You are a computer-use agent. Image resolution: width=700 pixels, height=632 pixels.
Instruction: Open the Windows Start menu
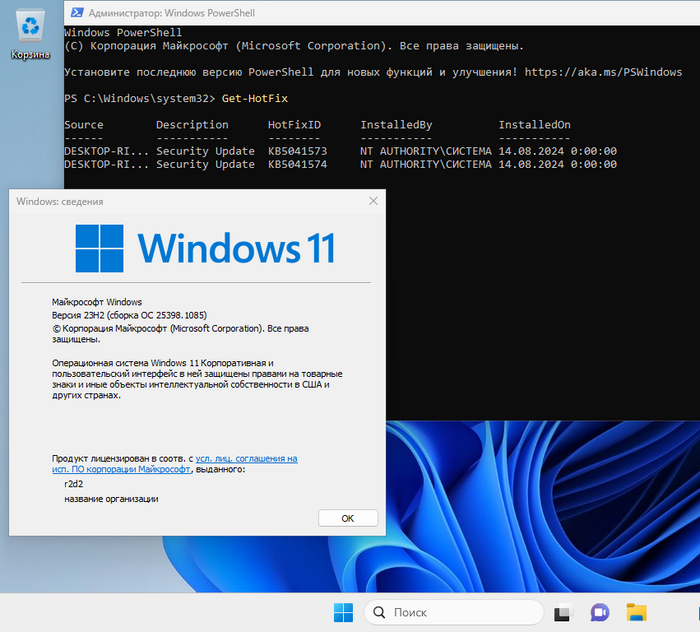click(343, 612)
